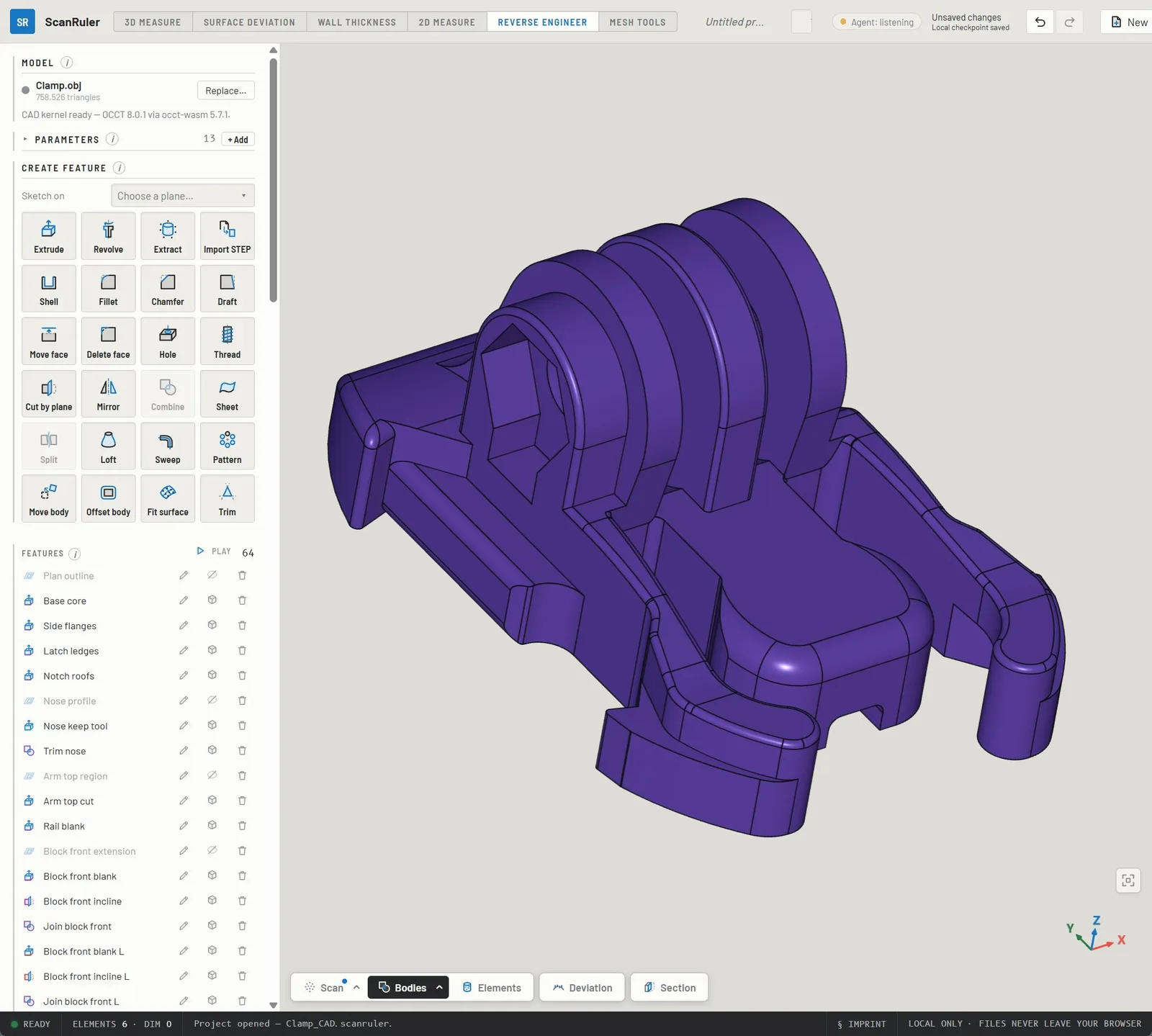Show the hidden Nose profile sketch
This screenshot has height=1036, width=1152.
click(212, 701)
